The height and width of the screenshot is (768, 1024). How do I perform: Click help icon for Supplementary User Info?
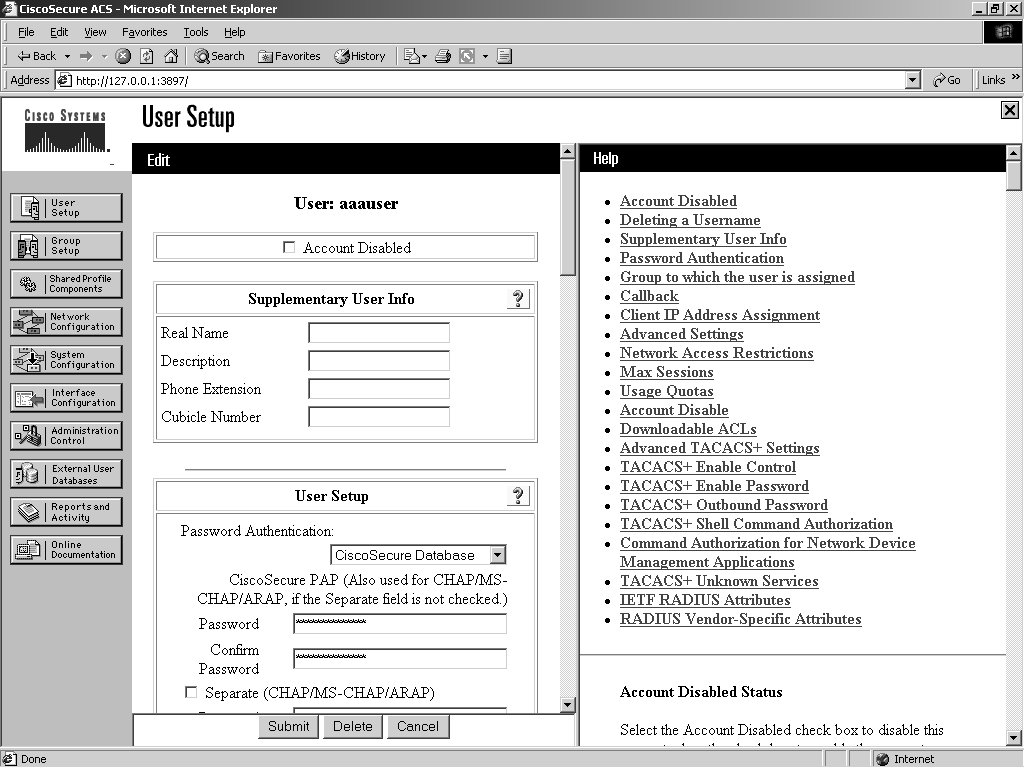[519, 298]
